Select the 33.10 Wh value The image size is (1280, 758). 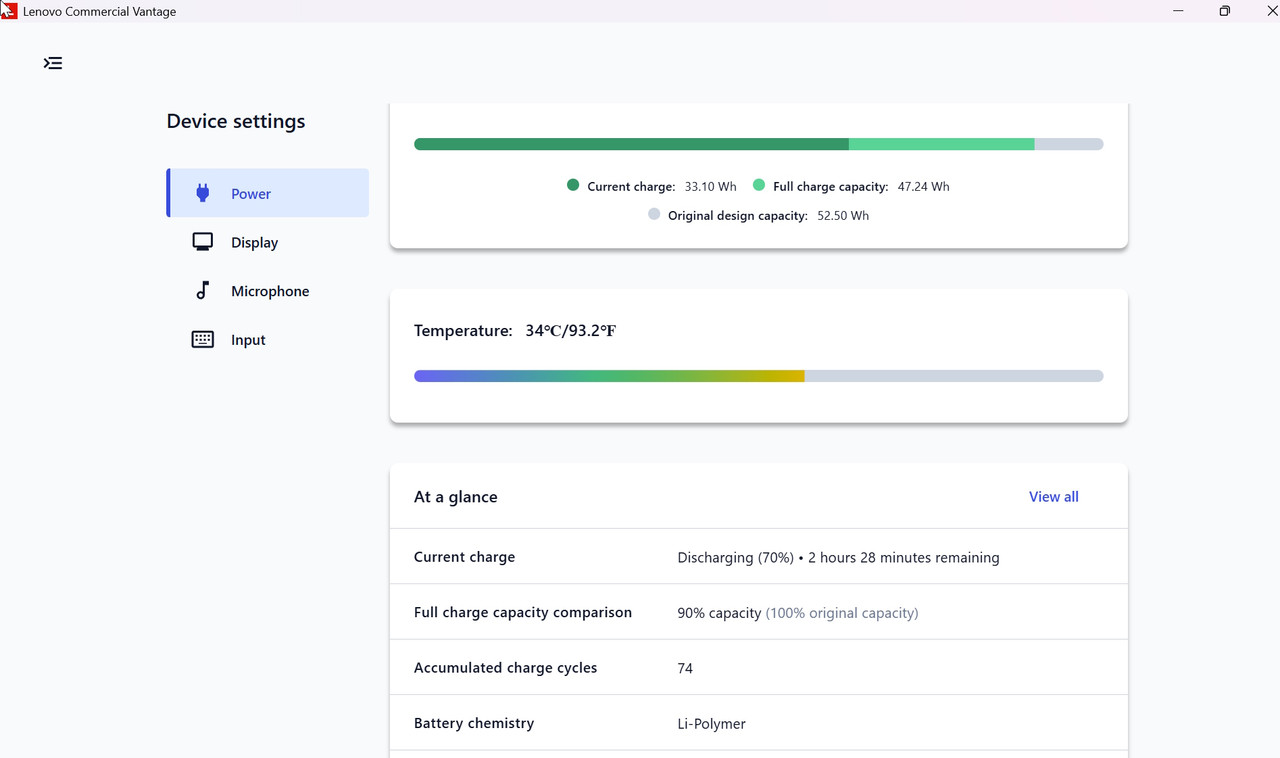(x=711, y=187)
